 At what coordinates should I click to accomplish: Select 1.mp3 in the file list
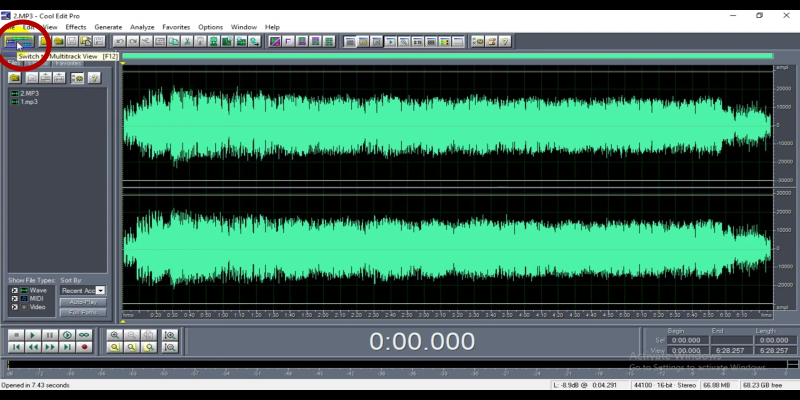(29, 101)
